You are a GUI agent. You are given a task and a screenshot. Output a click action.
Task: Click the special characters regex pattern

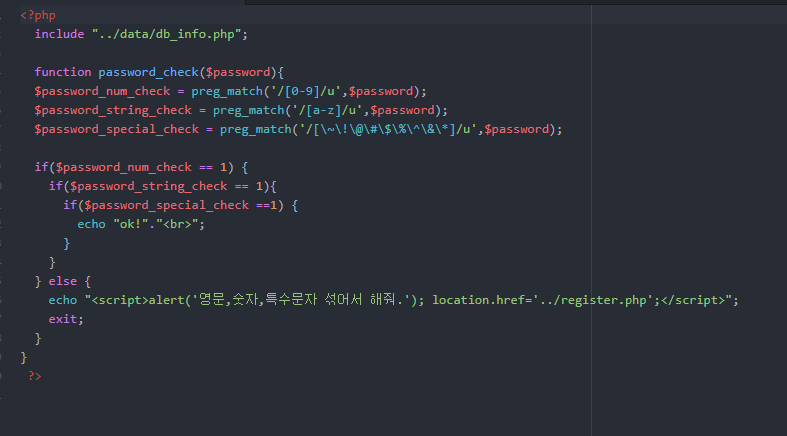coord(387,130)
